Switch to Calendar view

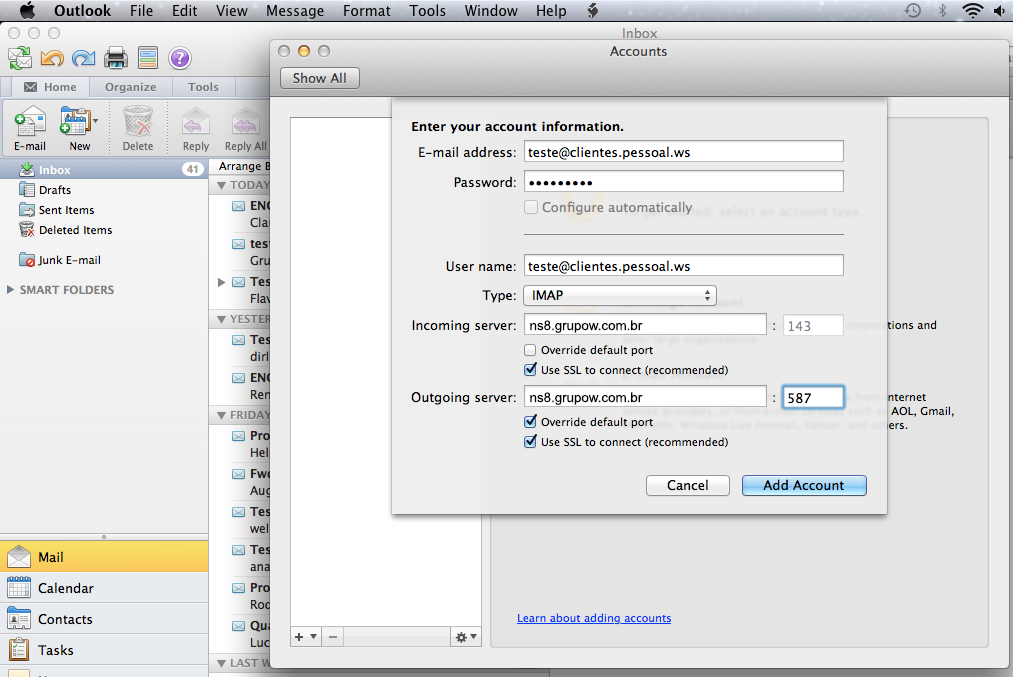[104, 588]
